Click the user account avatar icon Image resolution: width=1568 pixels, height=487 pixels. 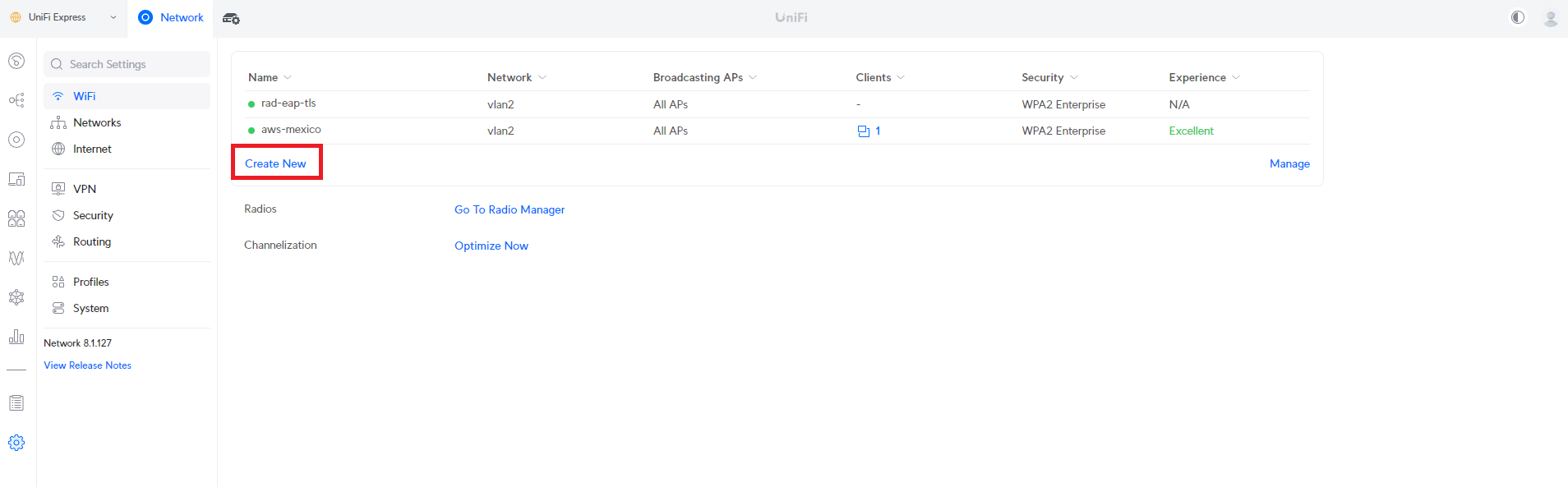coord(1550,18)
